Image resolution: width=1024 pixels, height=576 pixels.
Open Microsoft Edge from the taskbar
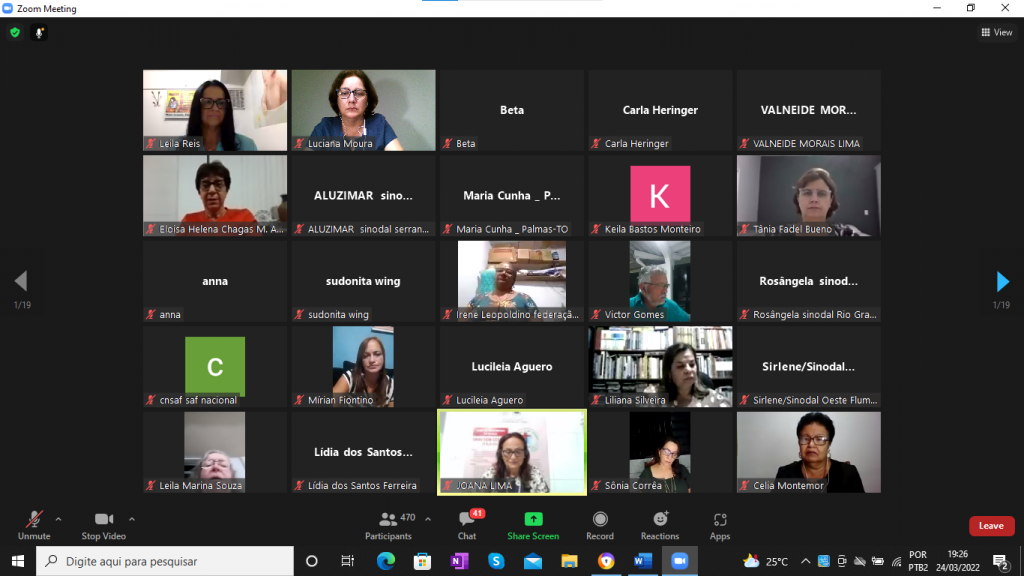coord(386,561)
